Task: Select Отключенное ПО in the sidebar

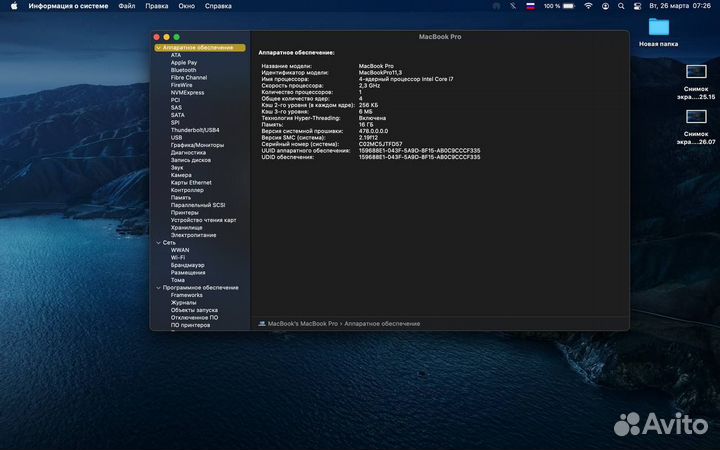Action: pos(194,317)
